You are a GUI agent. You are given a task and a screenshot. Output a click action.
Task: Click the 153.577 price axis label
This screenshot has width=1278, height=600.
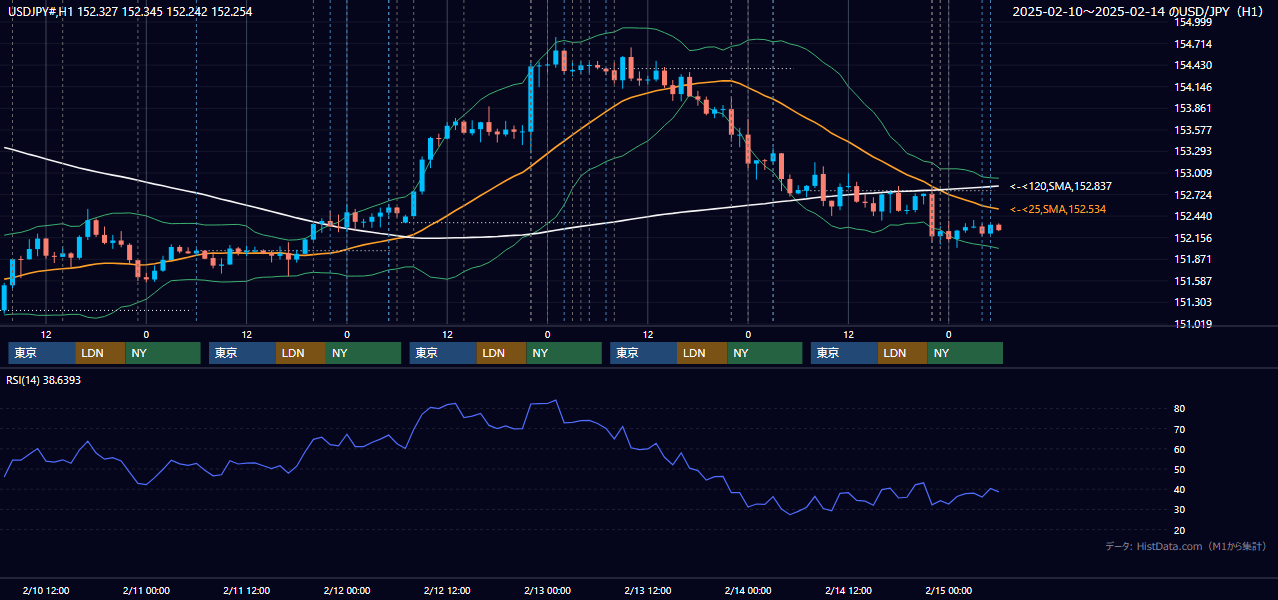[1193, 130]
